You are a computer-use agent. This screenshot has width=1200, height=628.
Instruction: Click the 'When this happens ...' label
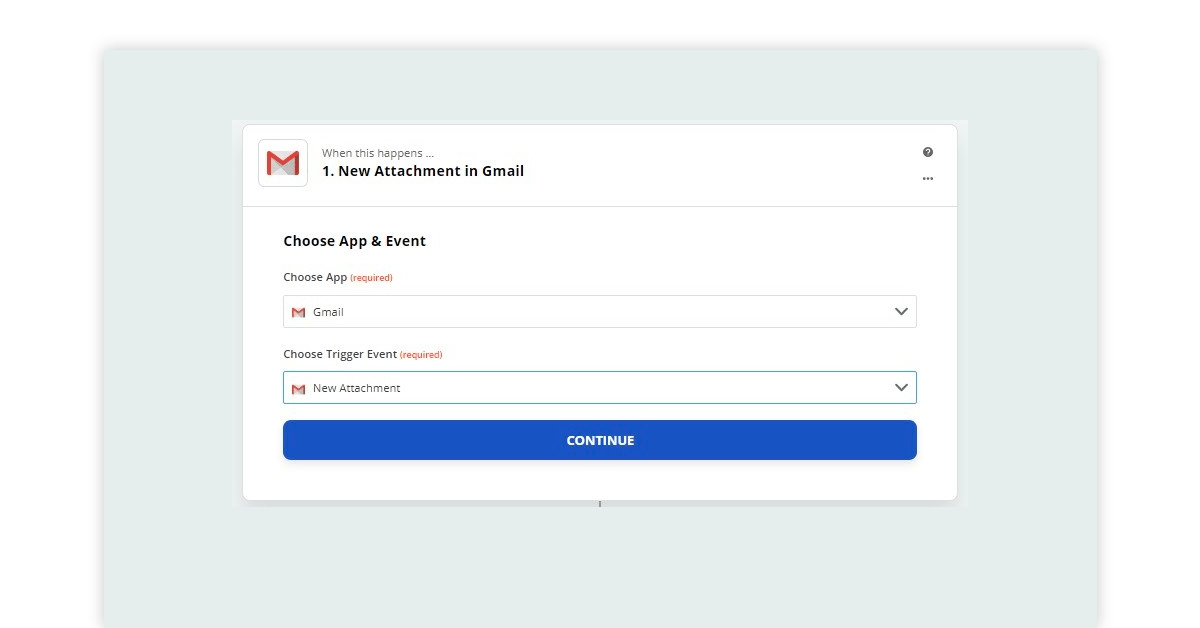[378, 153]
